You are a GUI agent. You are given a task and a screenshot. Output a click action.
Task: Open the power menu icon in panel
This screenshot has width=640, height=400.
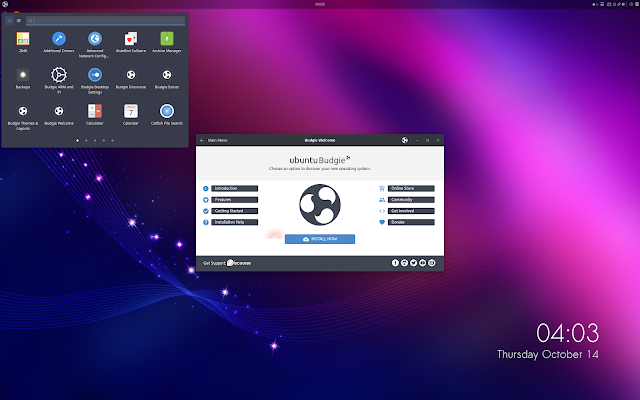pyautogui.click(x=631, y=4)
